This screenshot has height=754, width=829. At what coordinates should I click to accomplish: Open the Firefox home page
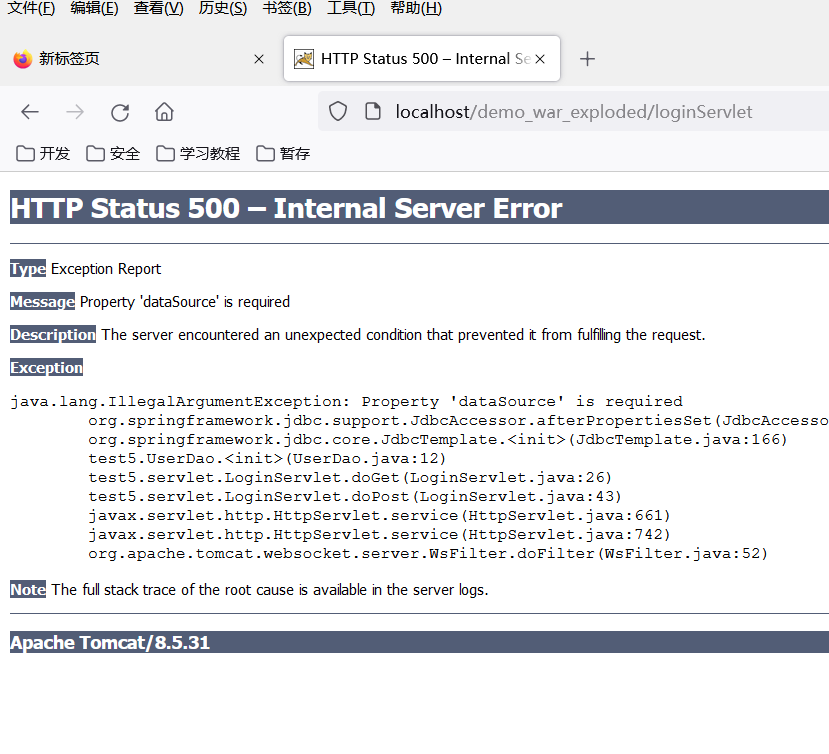point(164,112)
